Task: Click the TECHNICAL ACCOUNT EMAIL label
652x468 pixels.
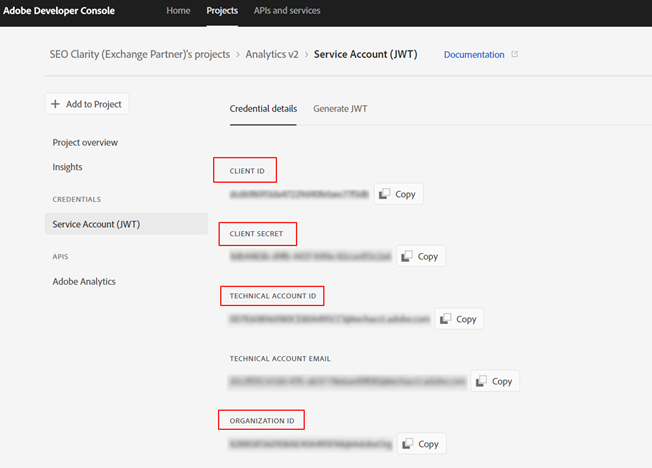Action: point(280,359)
